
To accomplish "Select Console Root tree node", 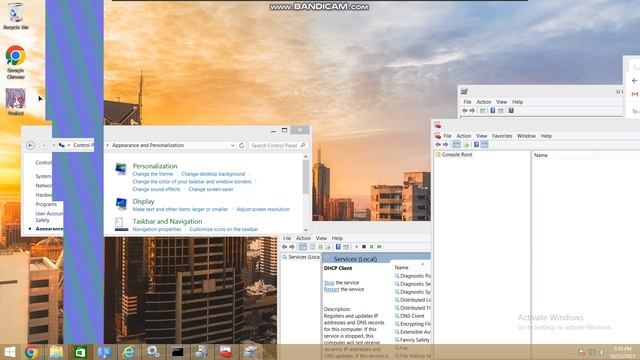I will [454, 155].
